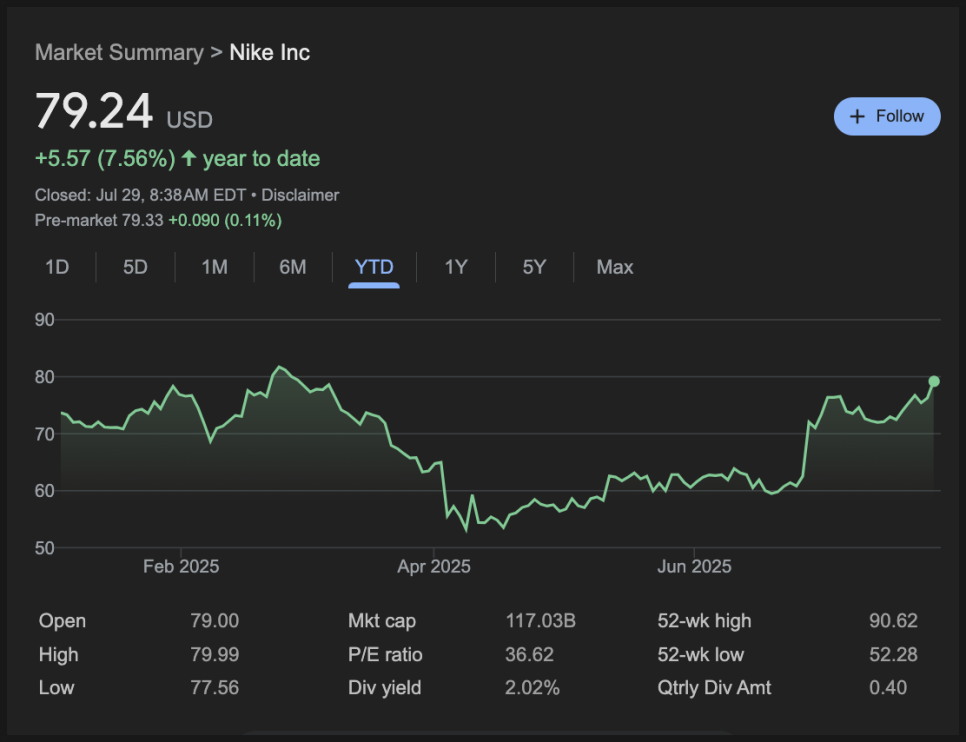
Task: Click the Div yield value 2.02%
Action: [x=532, y=688]
